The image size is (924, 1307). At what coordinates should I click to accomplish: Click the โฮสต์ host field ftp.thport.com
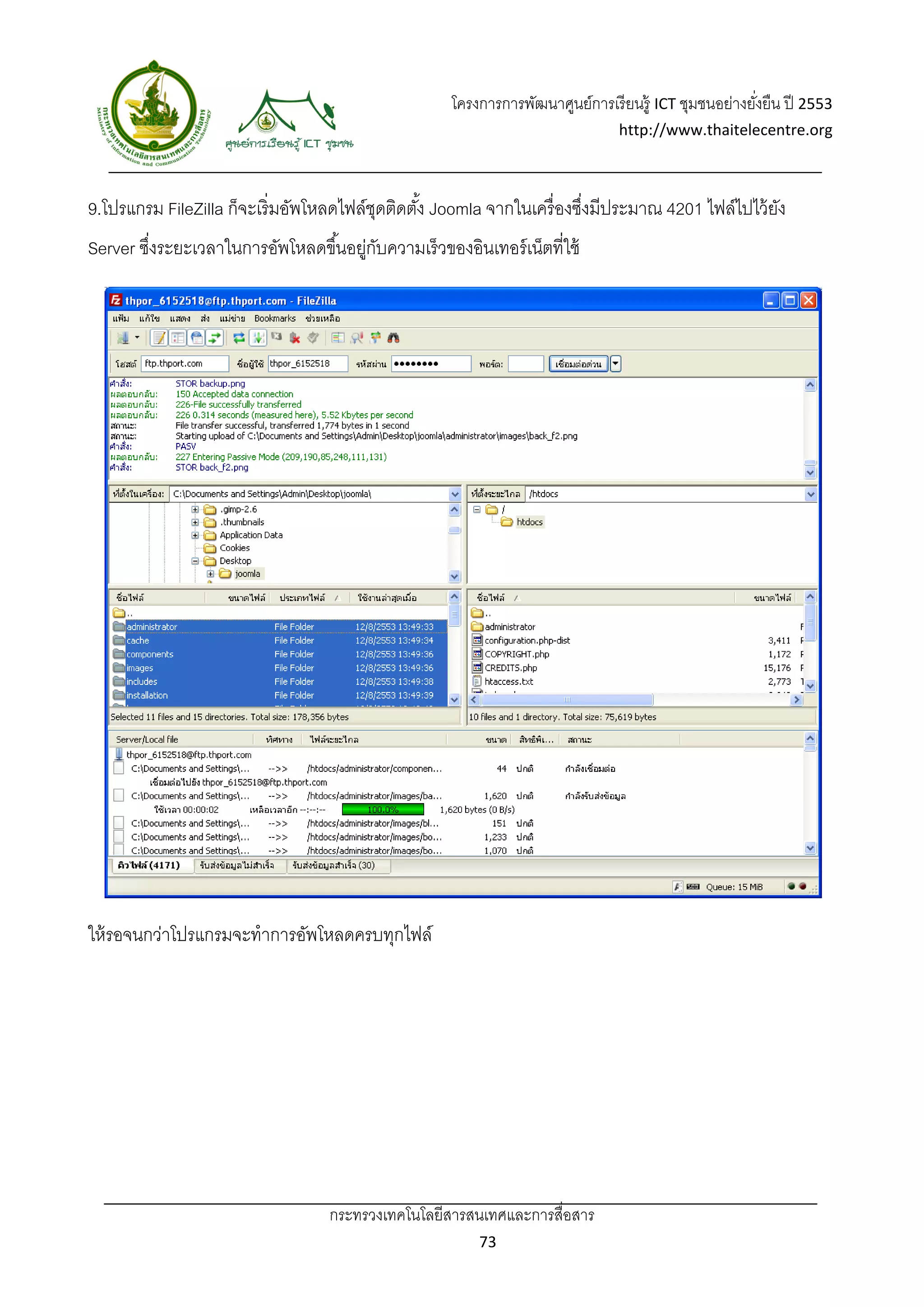pyautogui.click(x=185, y=364)
